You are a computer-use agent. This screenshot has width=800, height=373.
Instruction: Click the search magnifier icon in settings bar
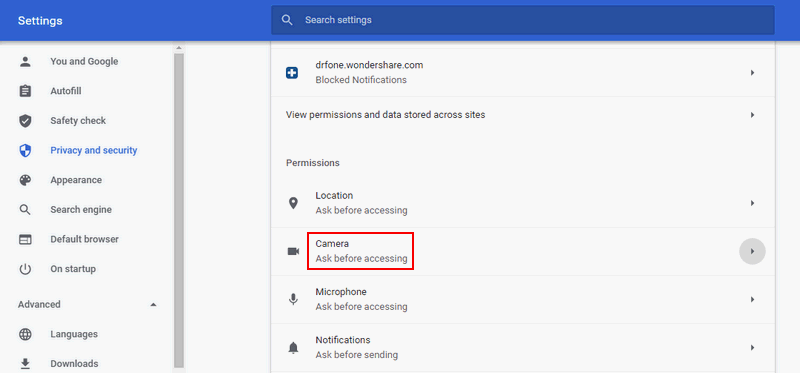287,20
